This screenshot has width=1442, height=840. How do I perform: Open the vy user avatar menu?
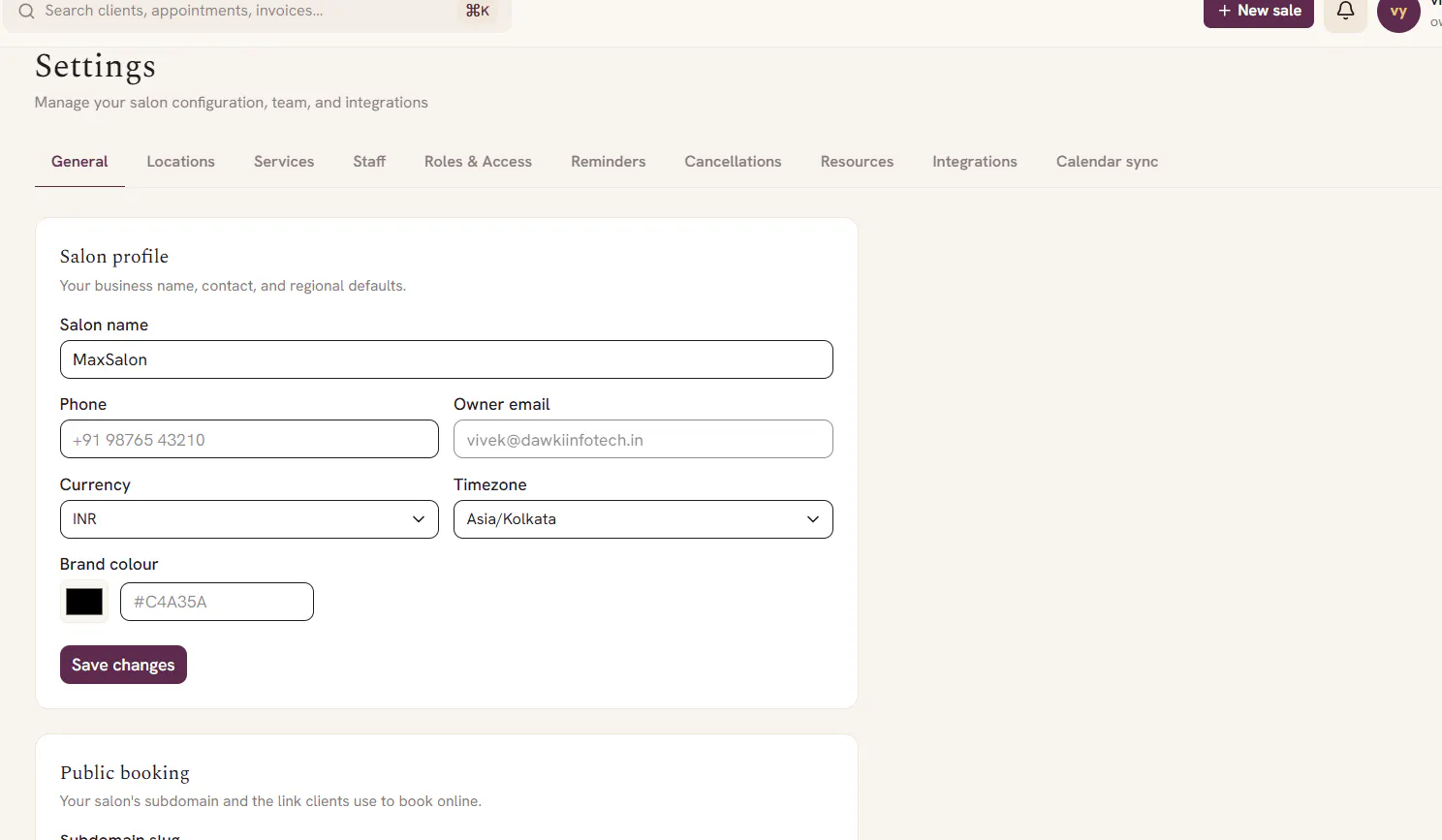[1398, 12]
